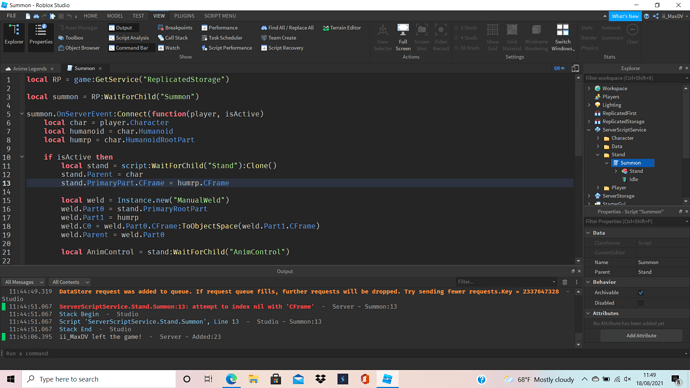Screen dimensions: 690x388
Task: Open Find All / Replace All
Action: coord(287,28)
